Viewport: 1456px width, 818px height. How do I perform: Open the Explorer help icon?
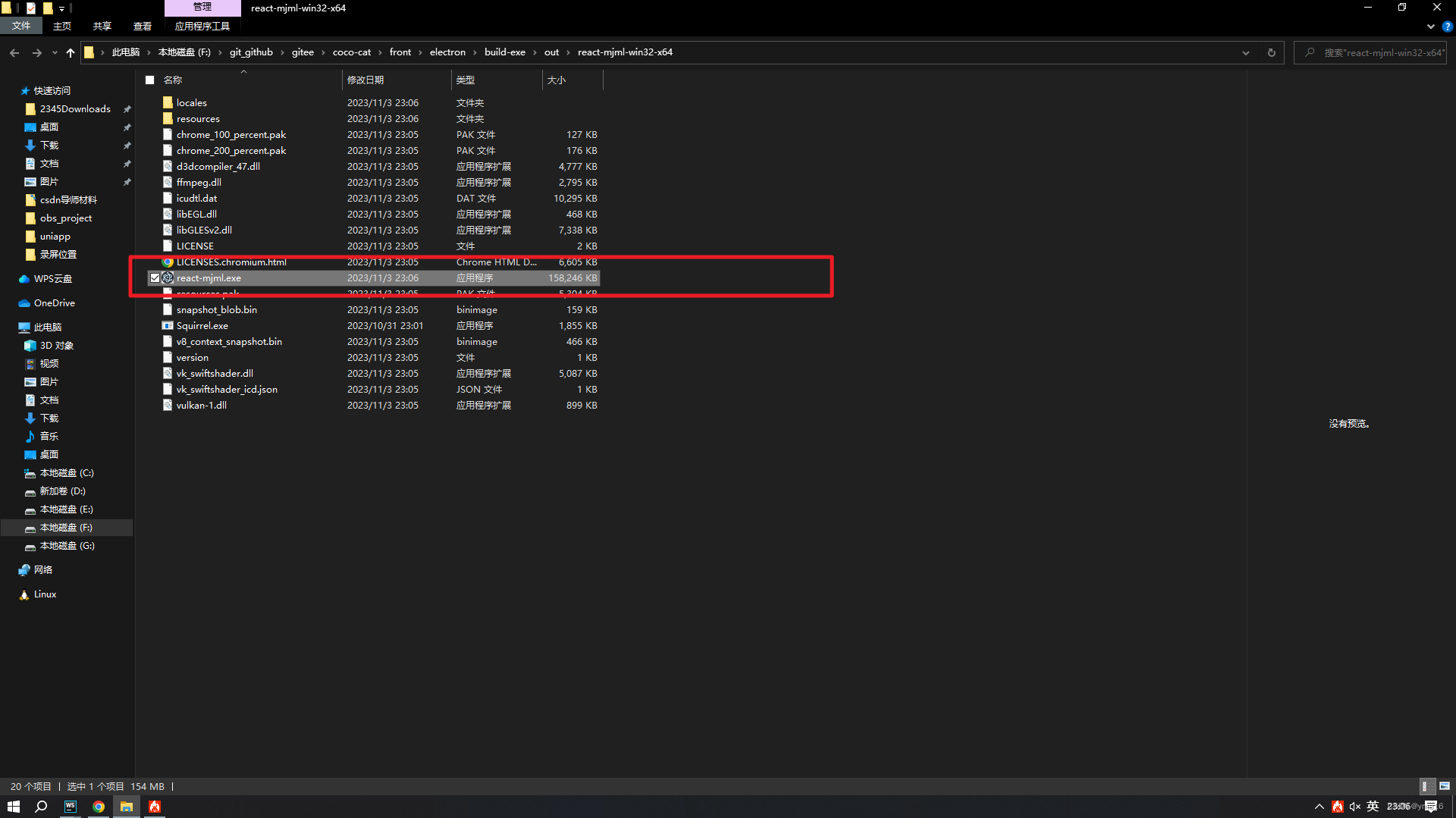(1447, 27)
